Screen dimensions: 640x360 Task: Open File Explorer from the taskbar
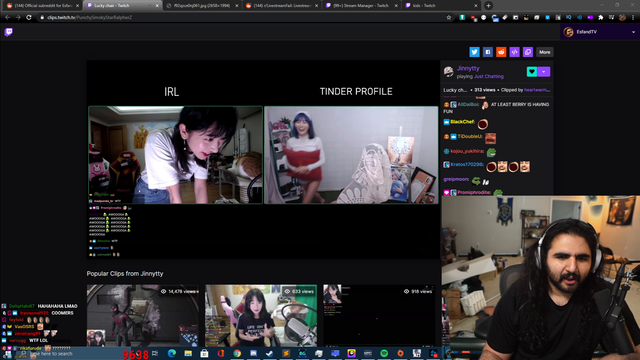[188, 353]
